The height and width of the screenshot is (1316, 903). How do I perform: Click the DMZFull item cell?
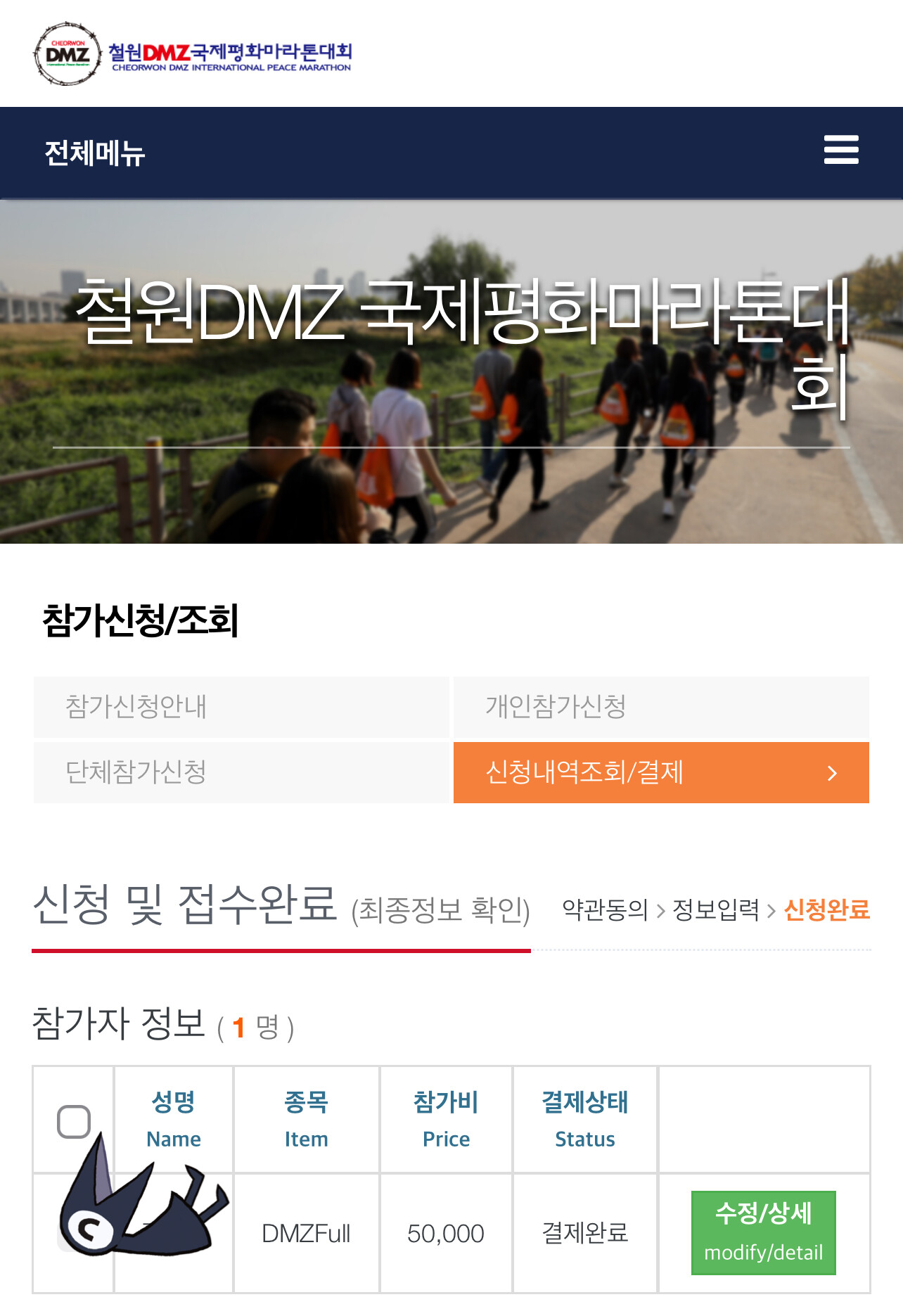pyautogui.click(x=306, y=1233)
